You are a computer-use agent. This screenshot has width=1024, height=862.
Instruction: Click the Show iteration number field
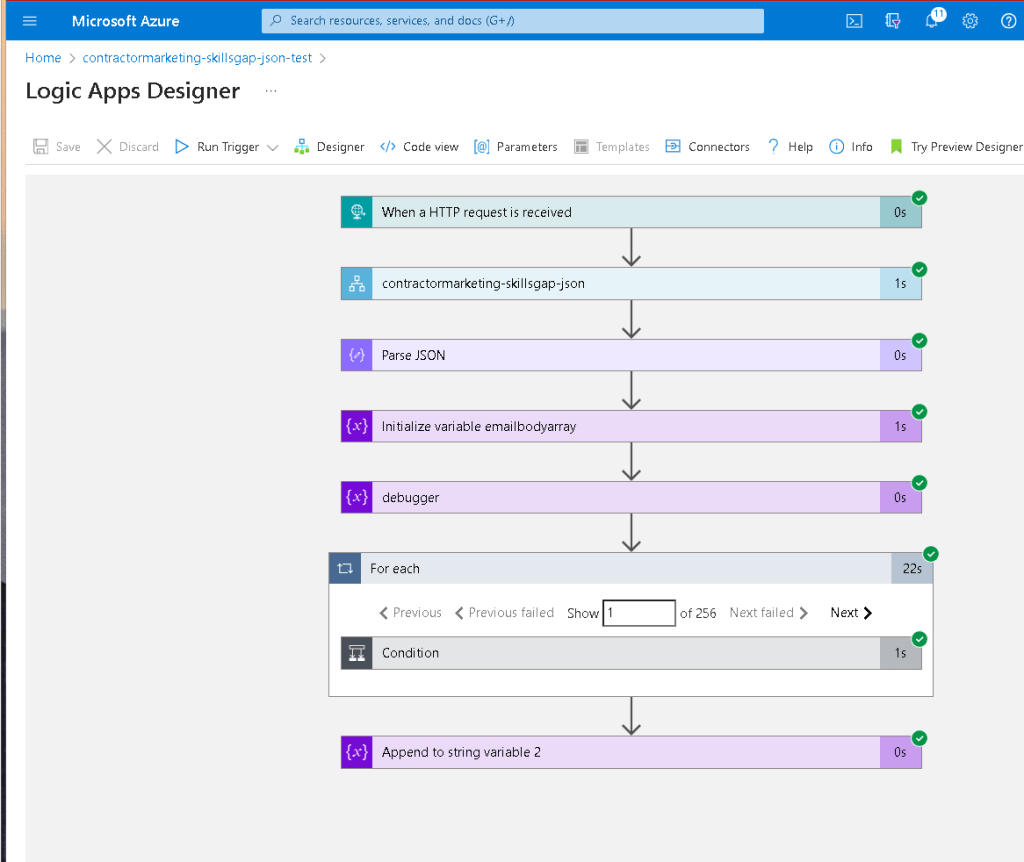pyautogui.click(x=639, y=613)
